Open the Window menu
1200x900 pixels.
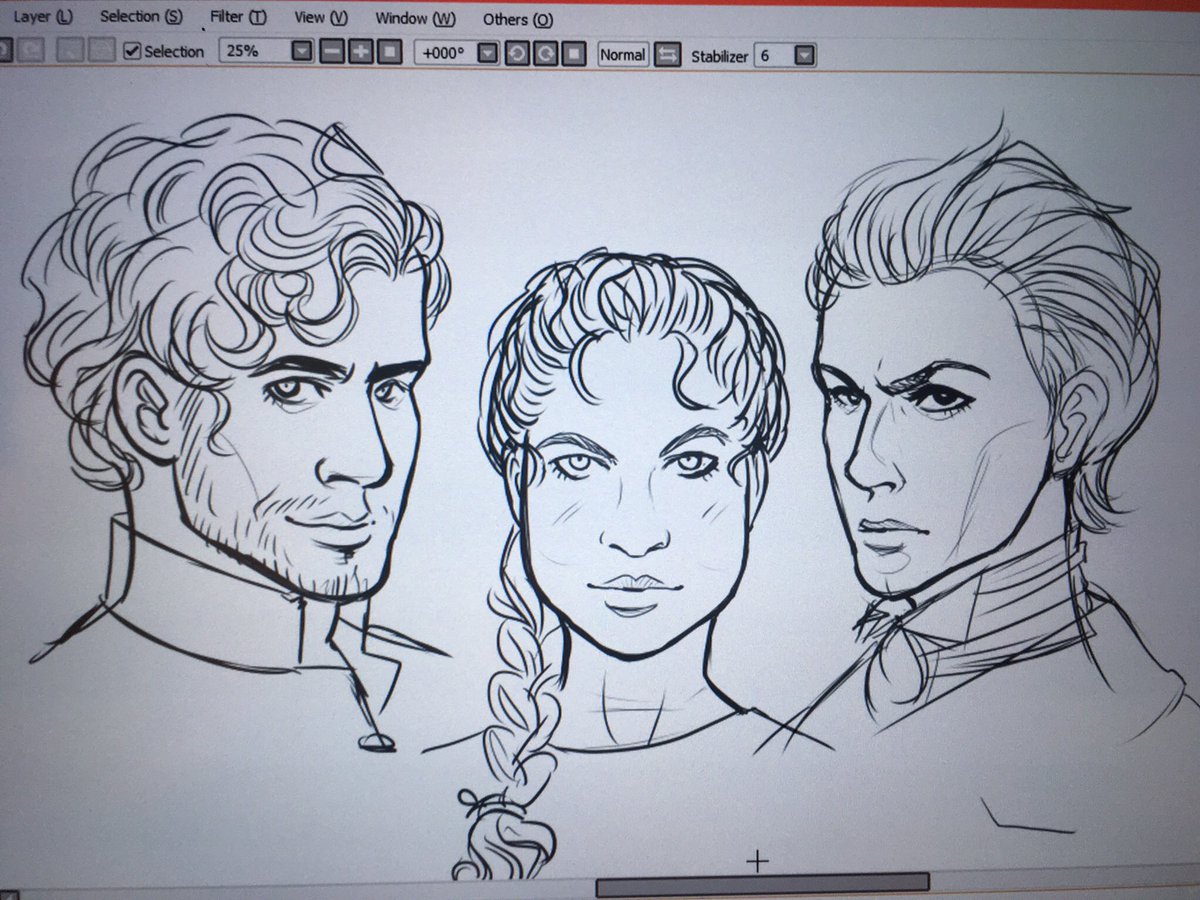pyautogui.click(x=415, y=19)
